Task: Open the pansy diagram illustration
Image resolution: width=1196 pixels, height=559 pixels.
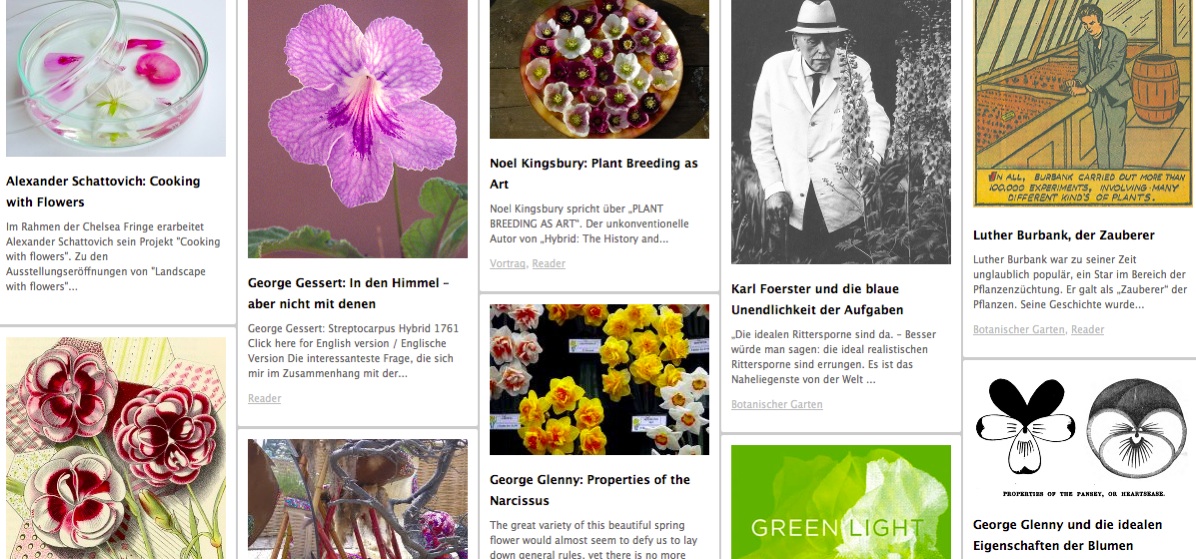Action: 1083,437
